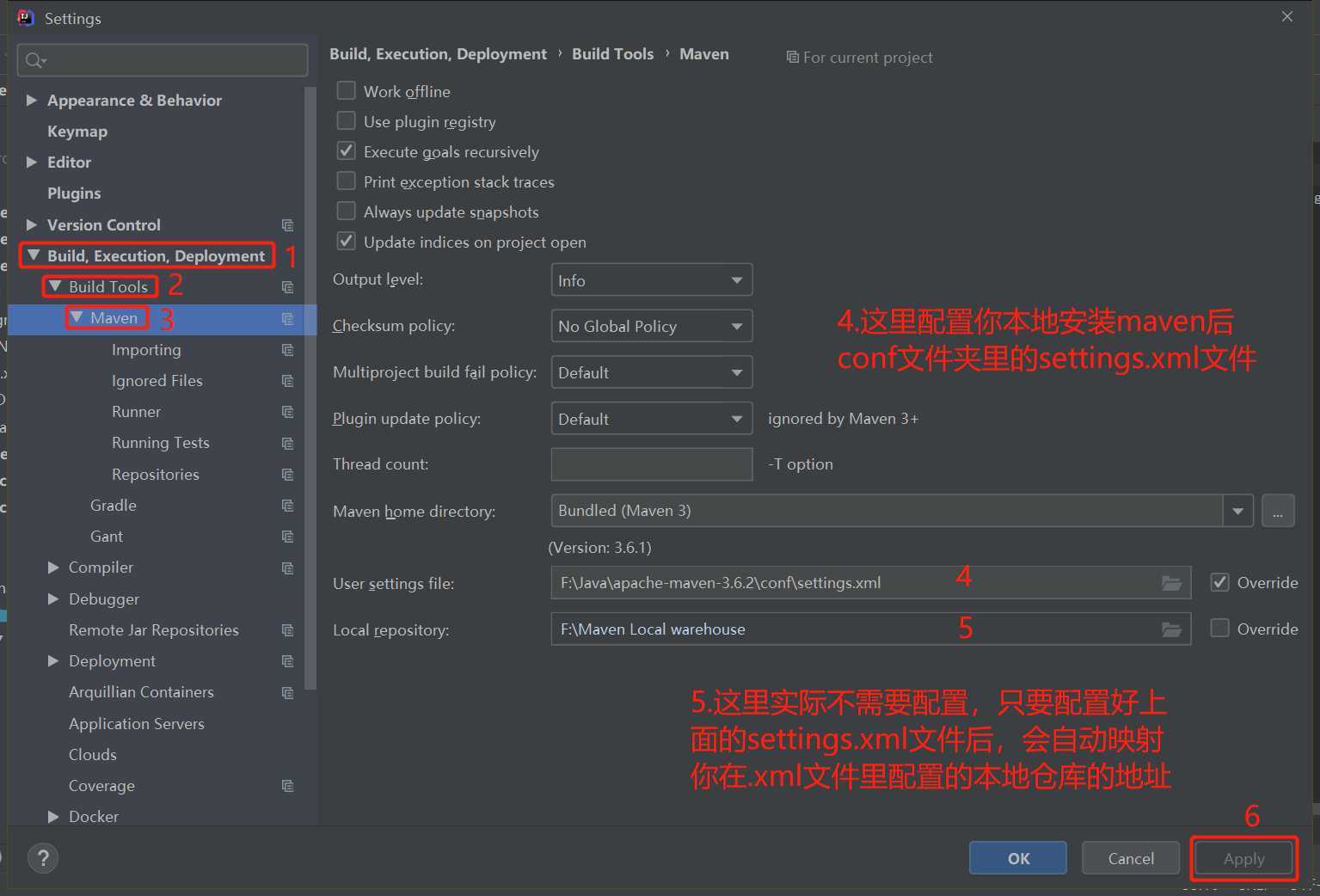Expand the Compiler node arrow

(x=53, y=568)
